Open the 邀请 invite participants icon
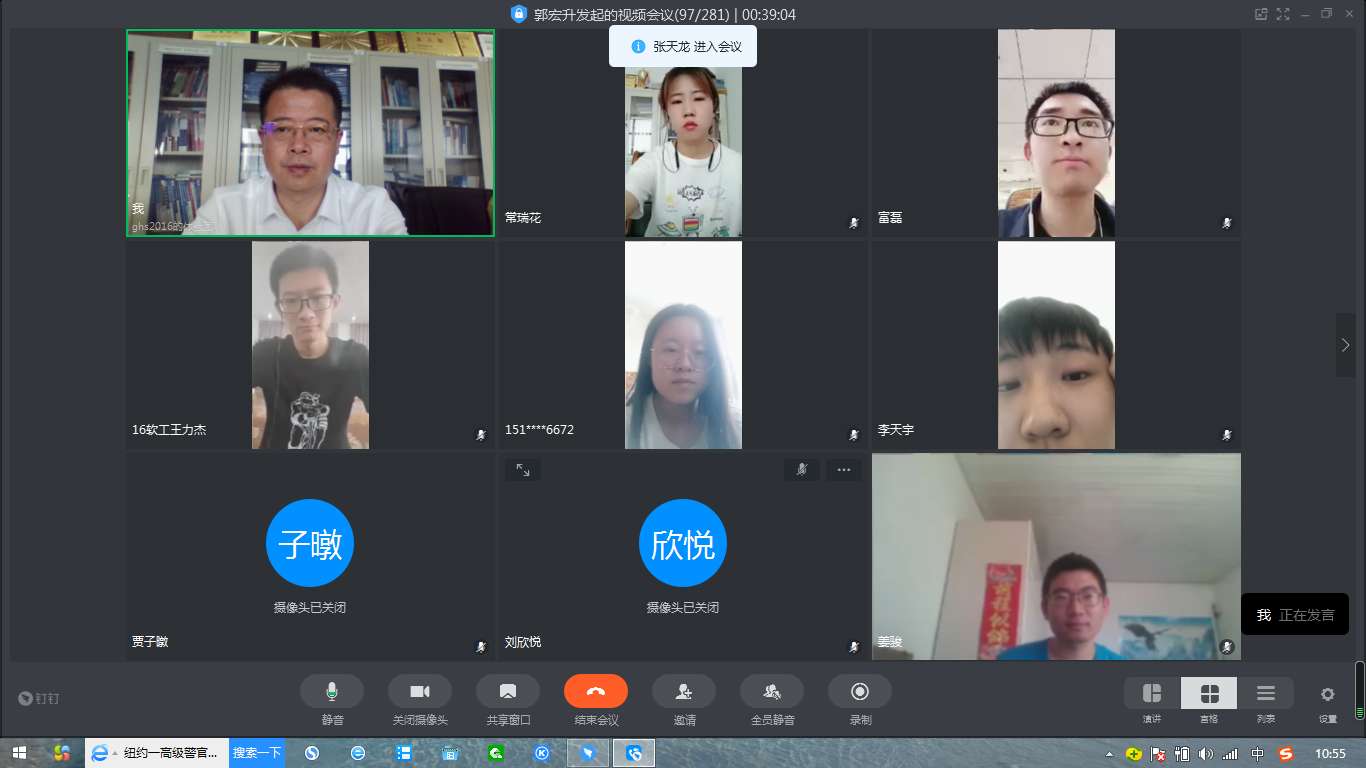Screen dimensions: 1366x768 point(684,692)
